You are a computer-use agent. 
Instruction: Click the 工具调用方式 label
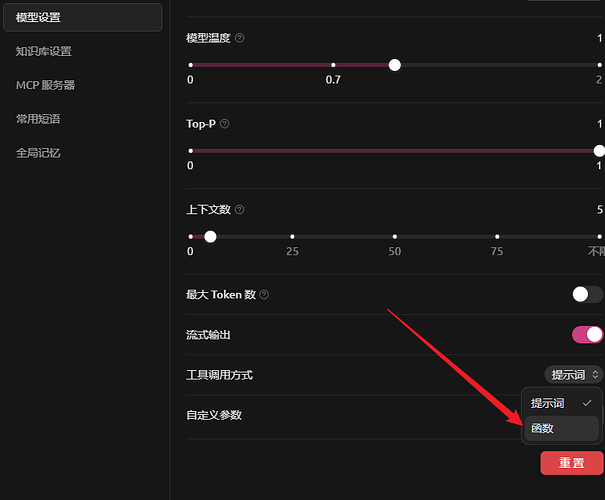click(x=220, y=375)
